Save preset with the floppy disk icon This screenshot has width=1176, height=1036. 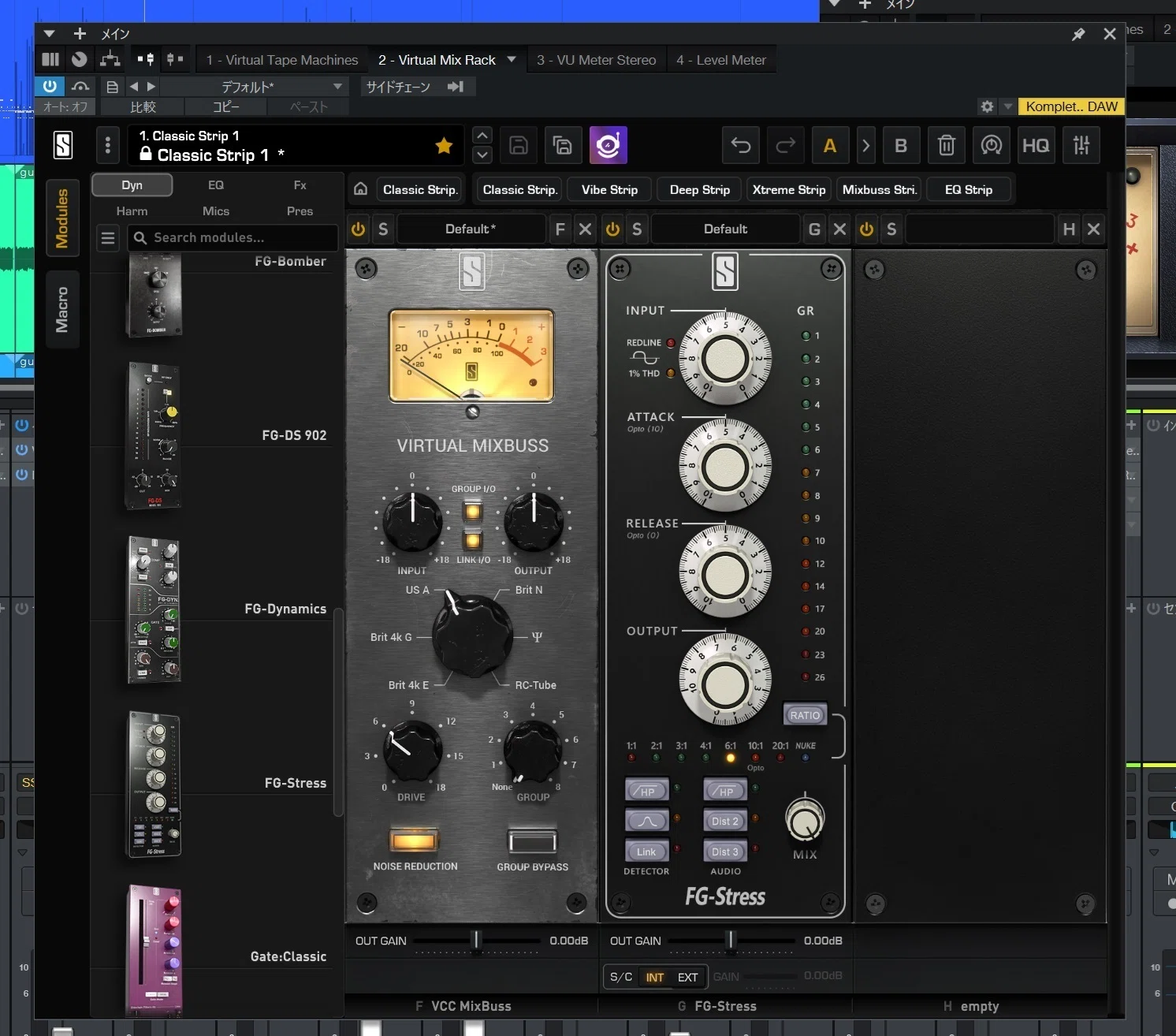coord(519,145)
